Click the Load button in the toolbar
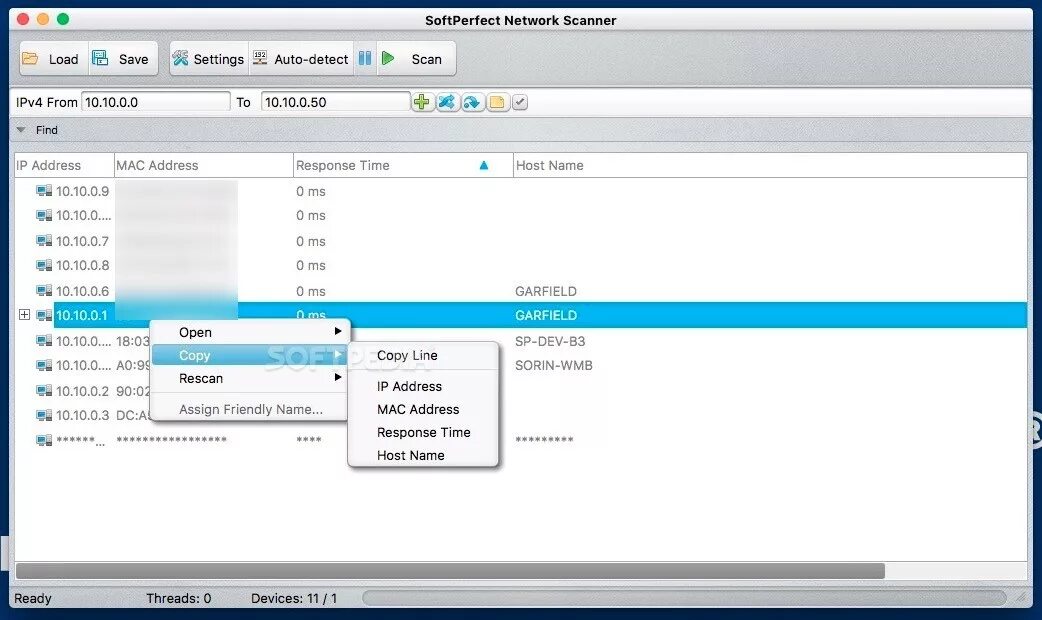Image resolution: width=1042 pixels, height=620 pixels. [53, 59]
